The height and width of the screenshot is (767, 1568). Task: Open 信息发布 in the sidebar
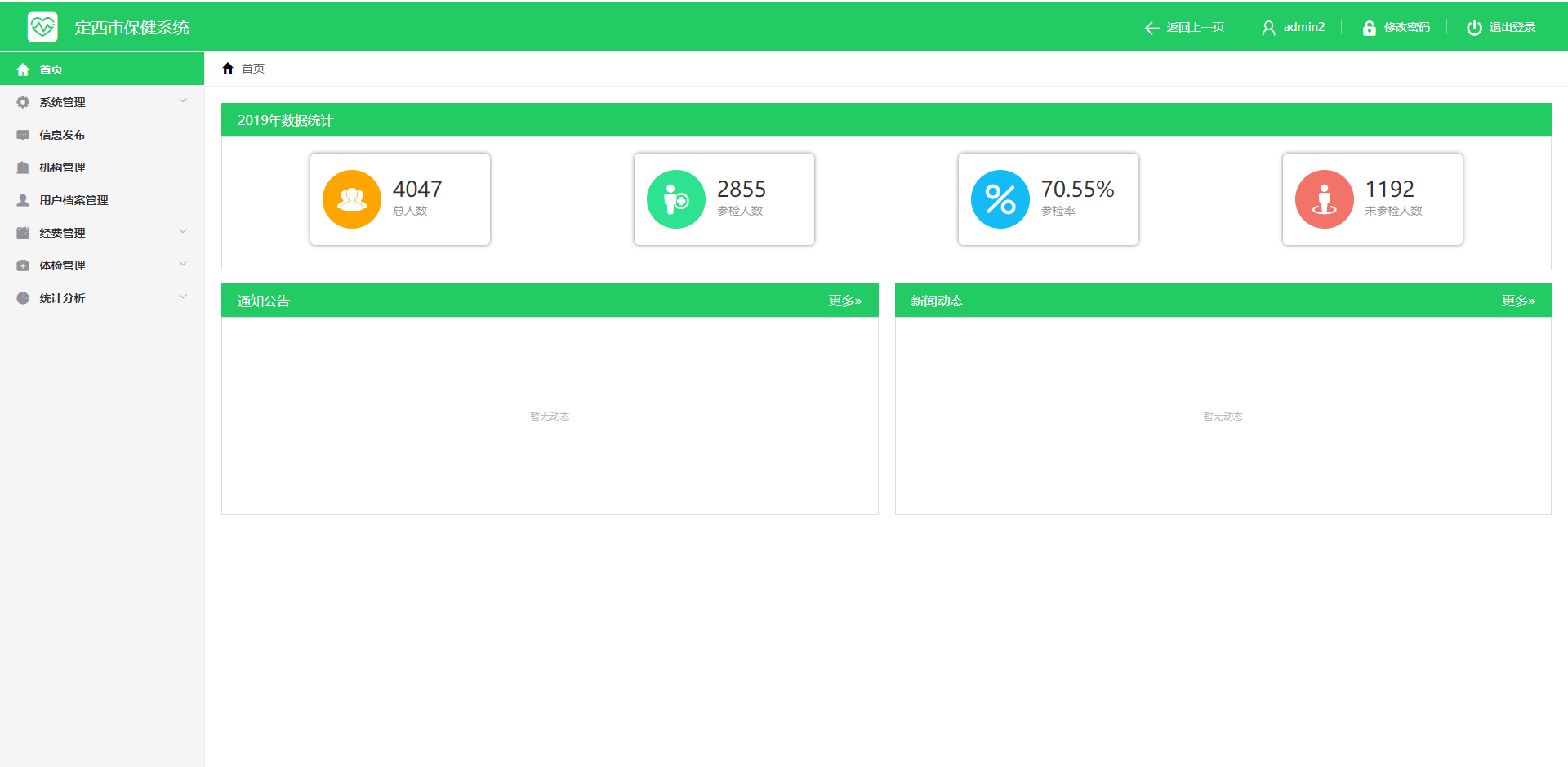(62, 135)
